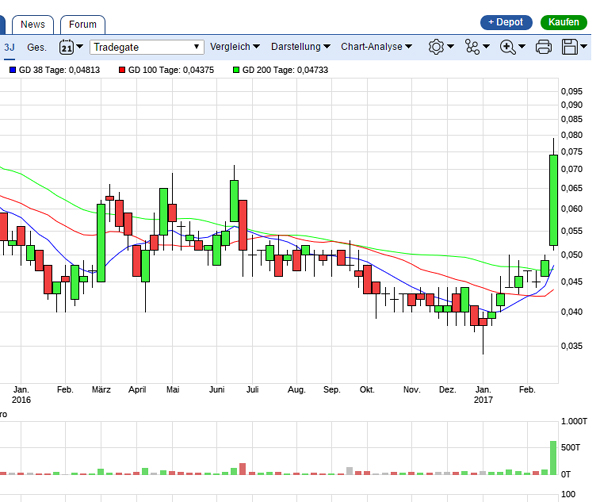Open the calendar date range icon
The width and height of the screenshot is (600, 502).
click(66, 47)
